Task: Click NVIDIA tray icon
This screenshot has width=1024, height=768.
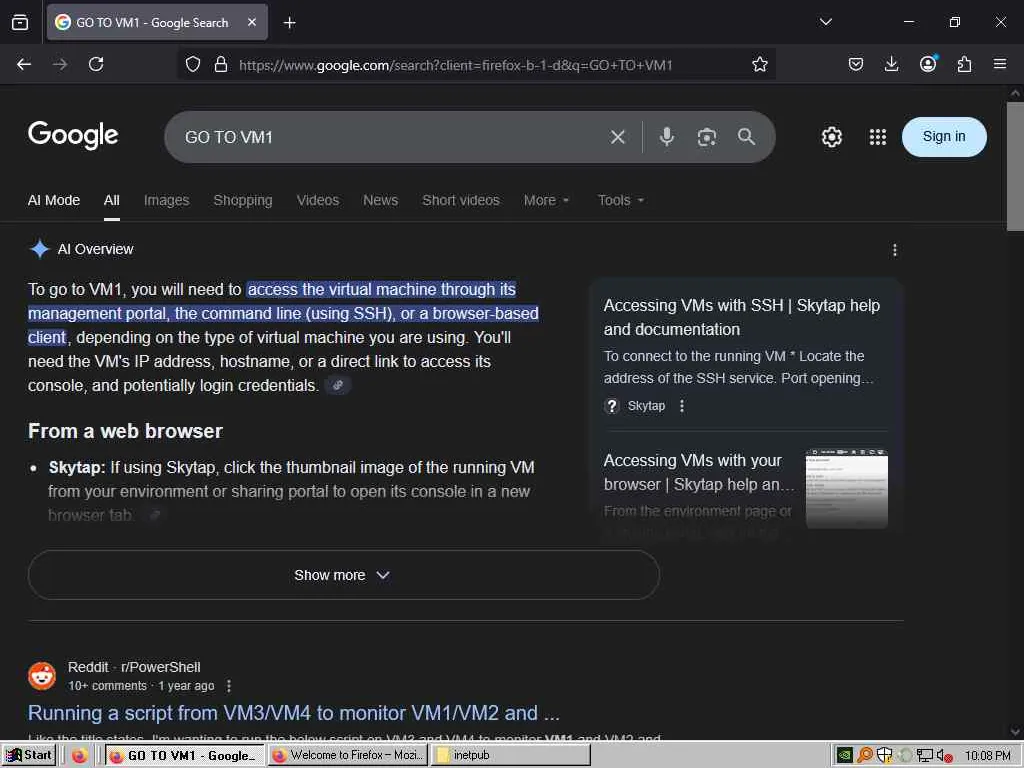Action: pos(844,756)
